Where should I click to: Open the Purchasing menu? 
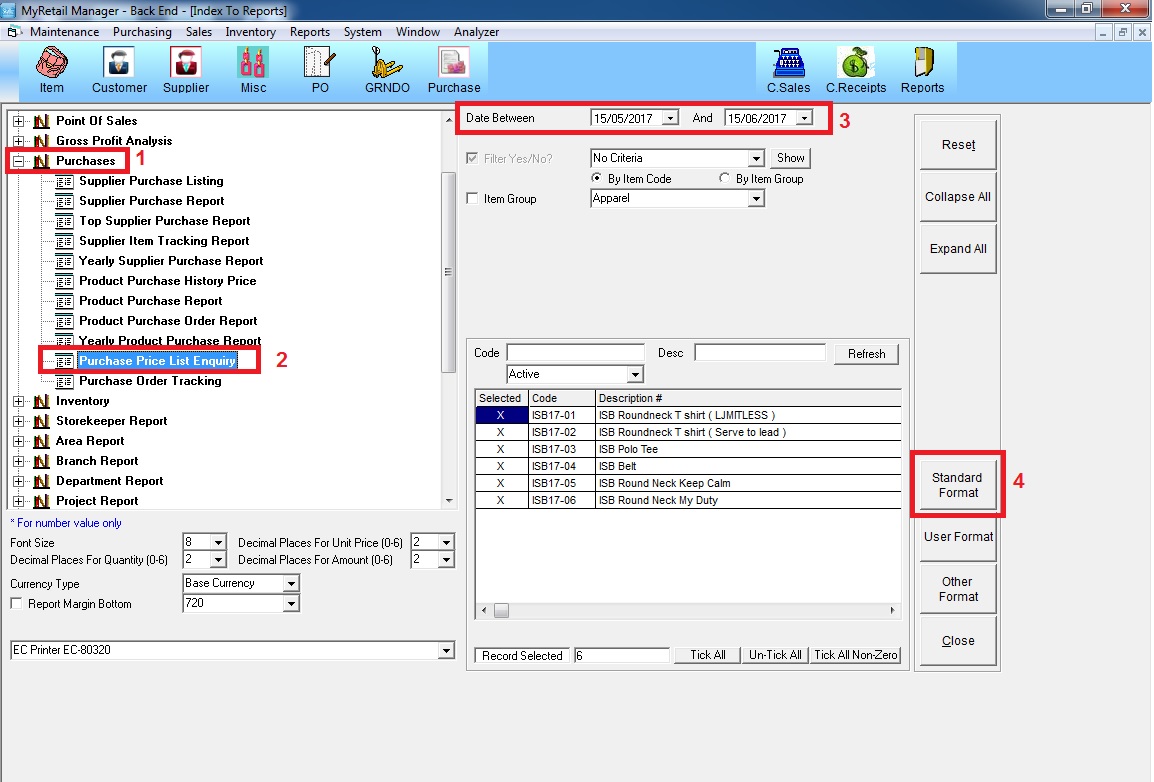click(142, 32)
